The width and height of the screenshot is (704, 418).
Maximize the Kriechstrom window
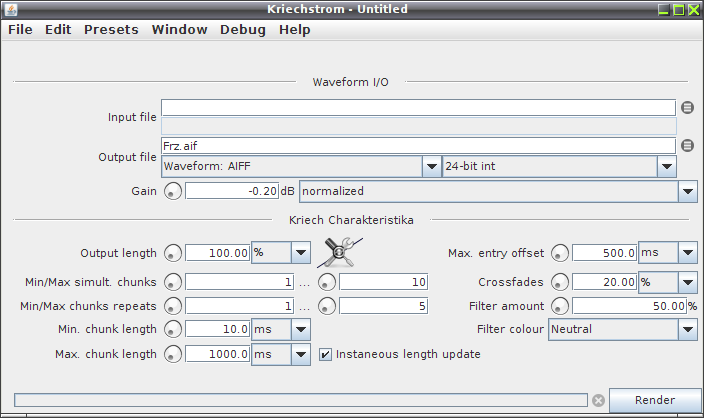point(679,9)
